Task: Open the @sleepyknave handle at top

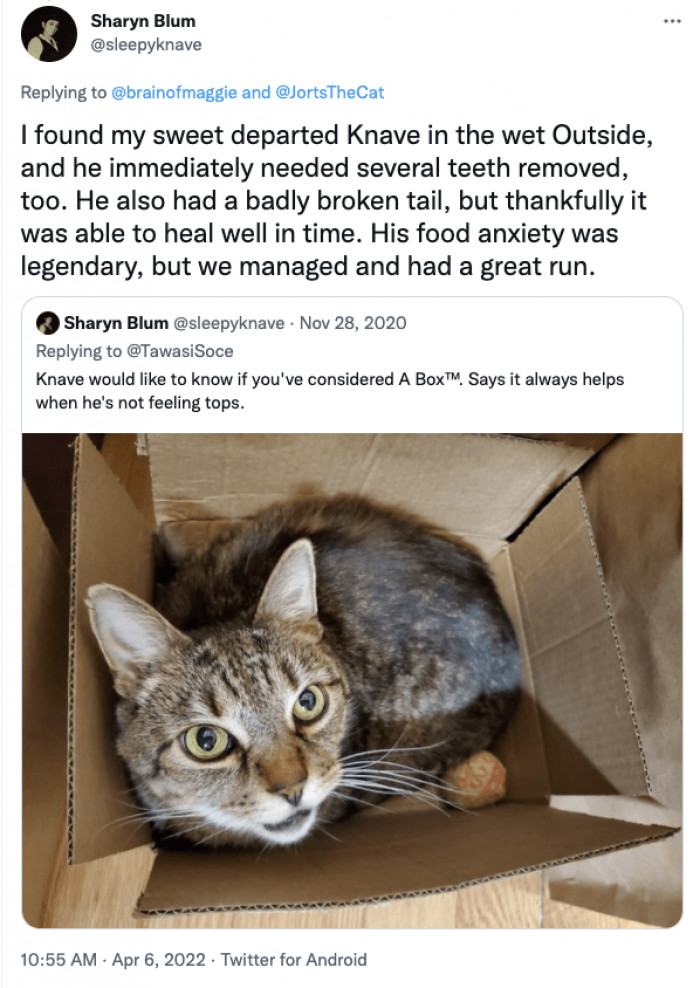Action: 146,45
